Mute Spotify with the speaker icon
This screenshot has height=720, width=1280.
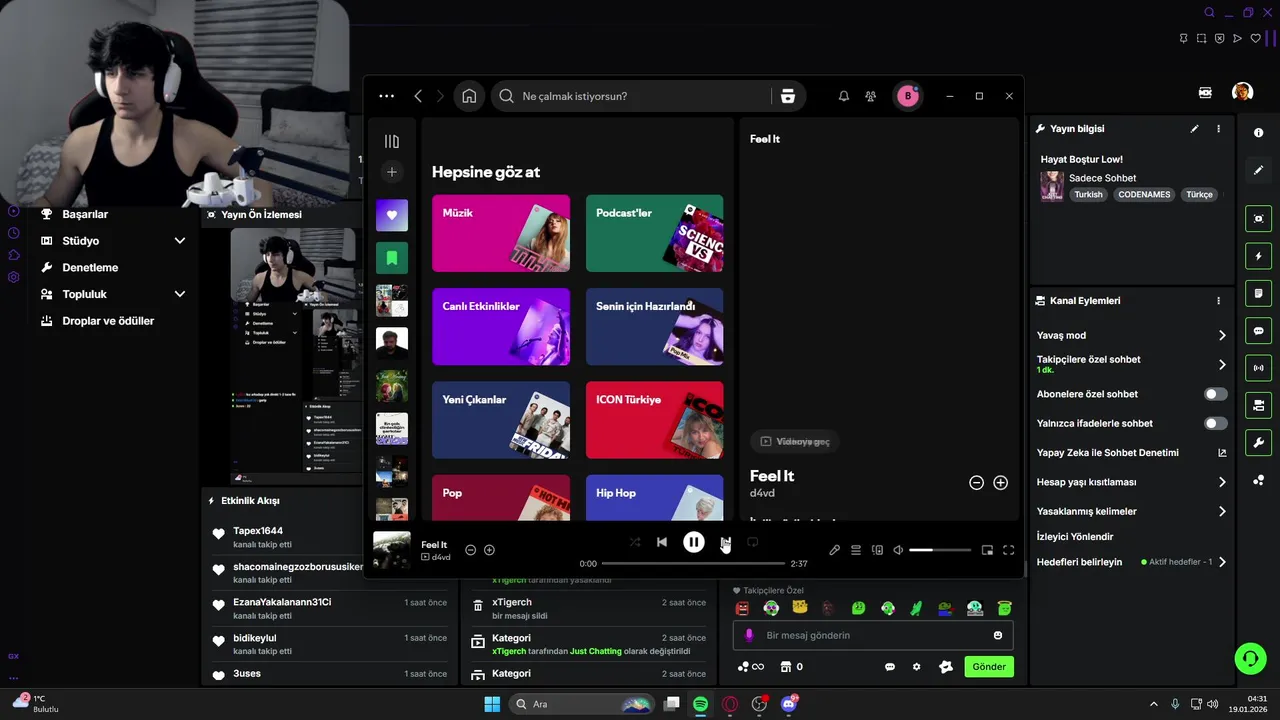(898, 550)
